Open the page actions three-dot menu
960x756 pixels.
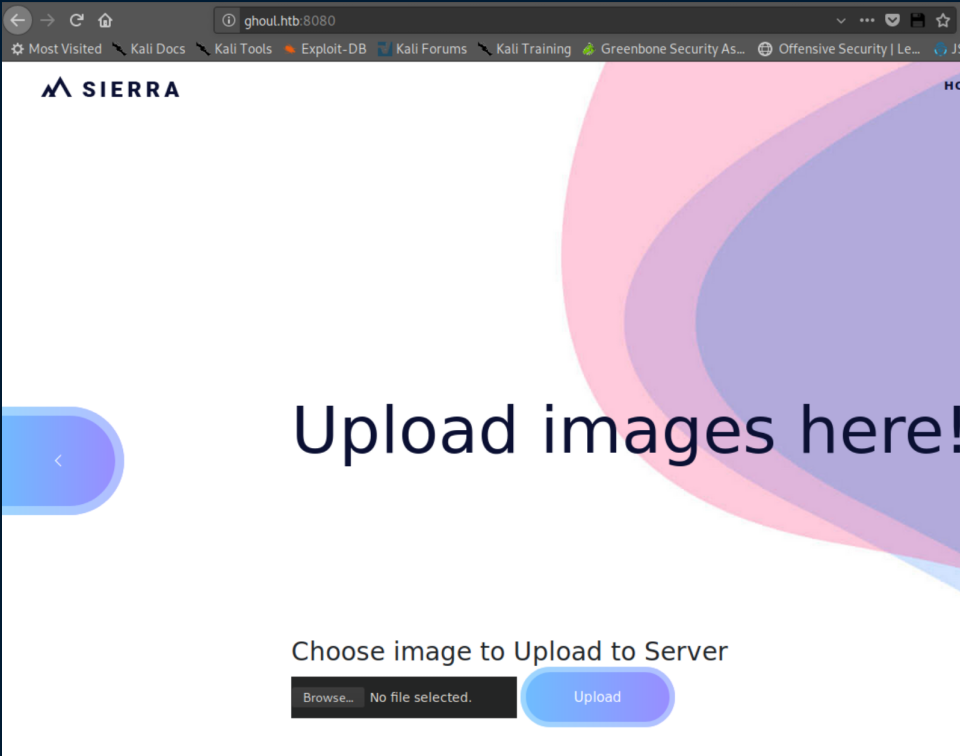867,20
